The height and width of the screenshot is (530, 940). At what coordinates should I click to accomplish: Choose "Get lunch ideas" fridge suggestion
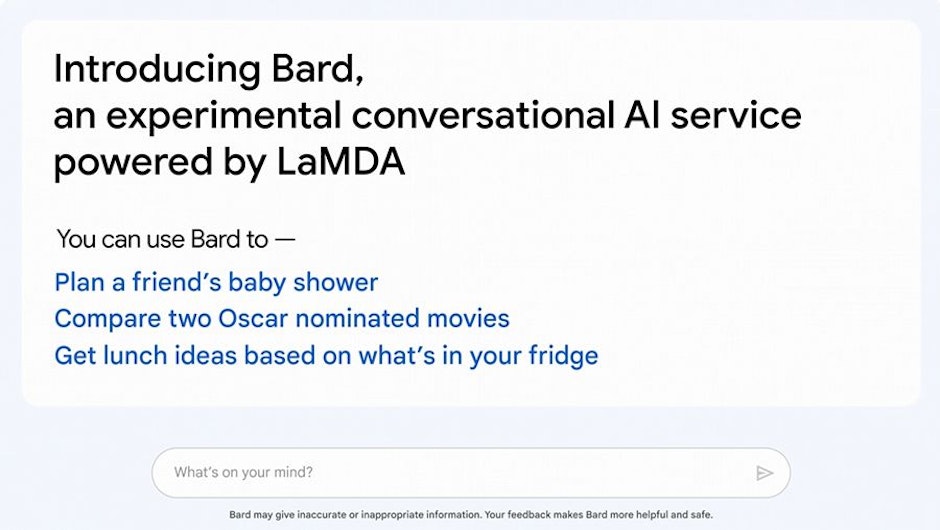click(x=326, y=356)
